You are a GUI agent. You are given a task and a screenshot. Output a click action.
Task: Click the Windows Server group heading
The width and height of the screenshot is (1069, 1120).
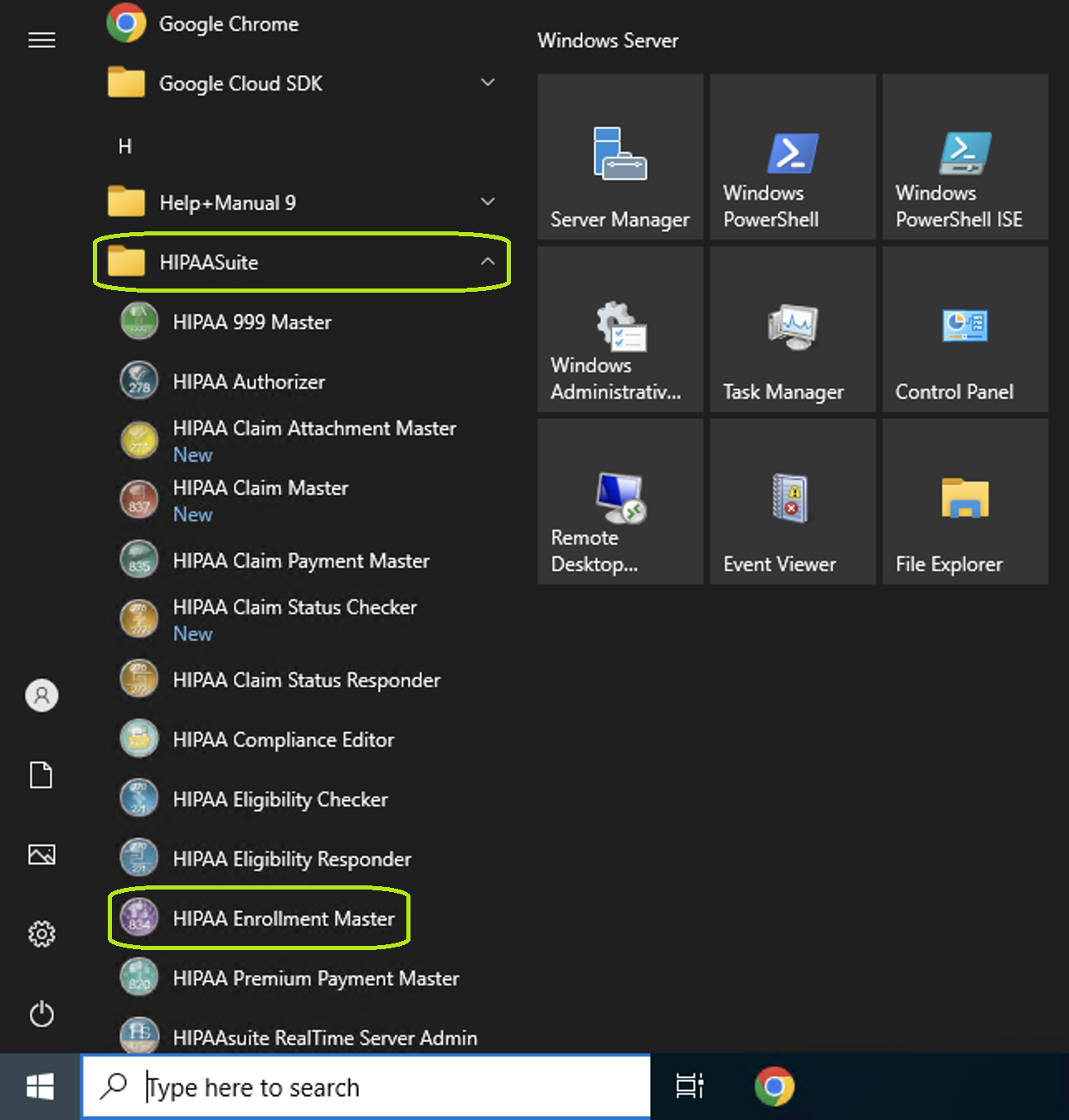pos(608,41)
